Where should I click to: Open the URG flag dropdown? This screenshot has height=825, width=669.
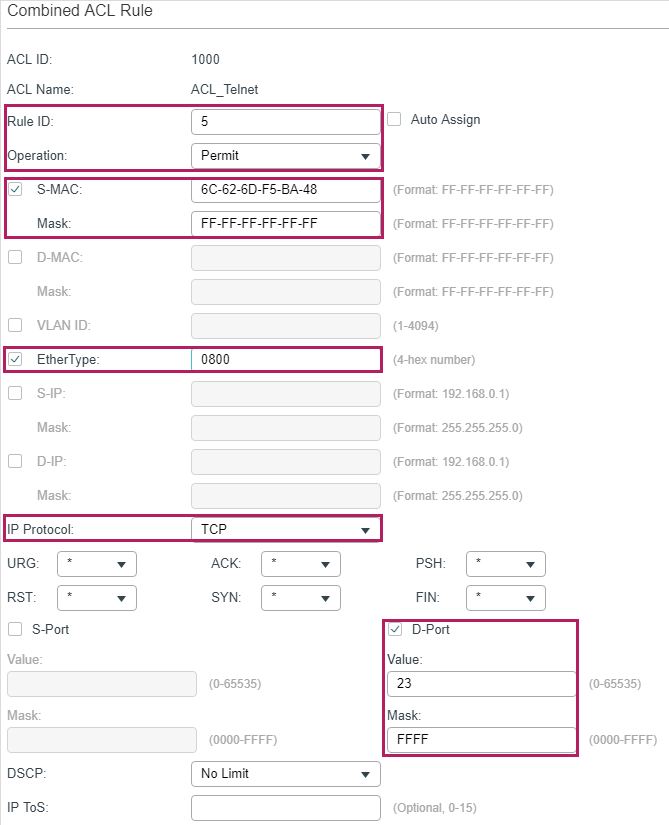(96, 564)
